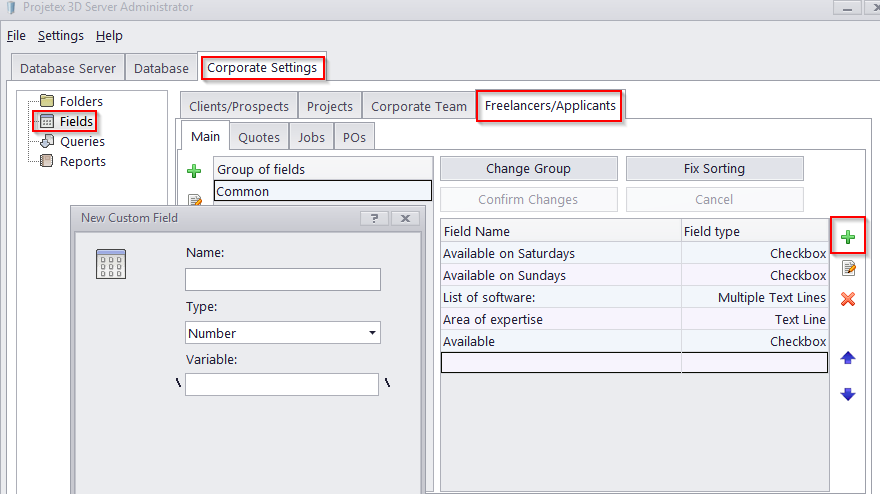The image size is (880, 494).
Task: Select the Available on Sundays row
Action: pyautogui.click(x=634, y=275)
